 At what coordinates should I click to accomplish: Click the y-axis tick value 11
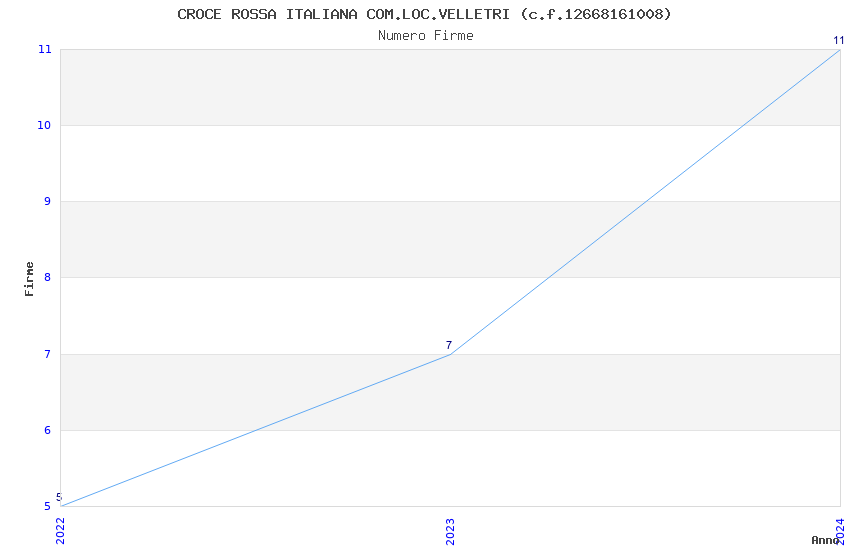44,49
